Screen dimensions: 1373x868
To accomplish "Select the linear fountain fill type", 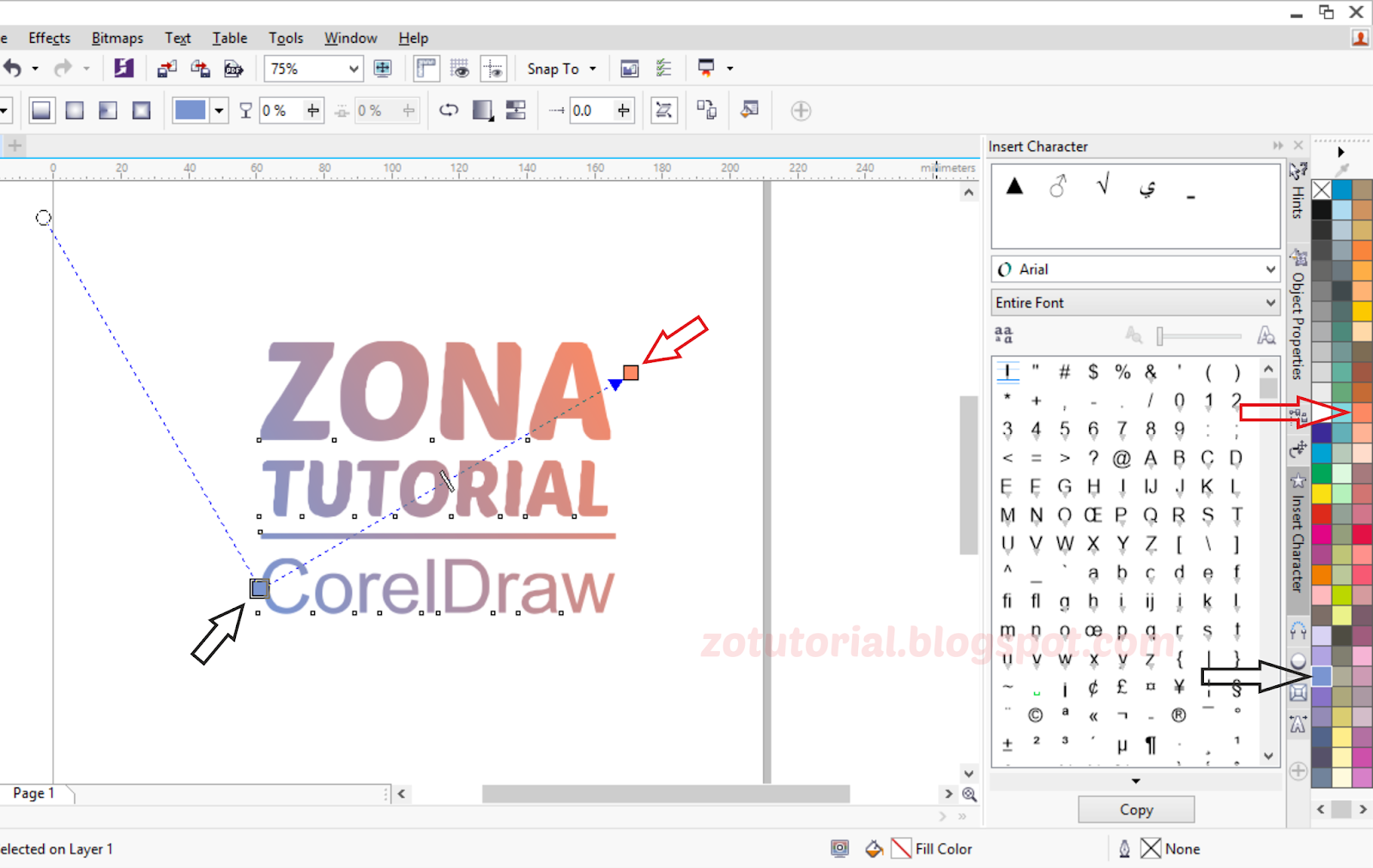I will click(41, 111).
